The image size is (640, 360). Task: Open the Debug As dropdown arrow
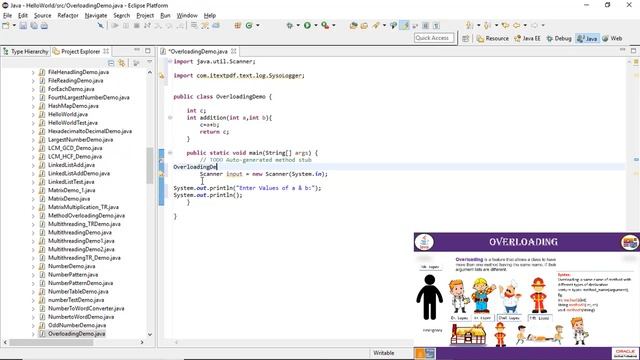tap(298, 25)
